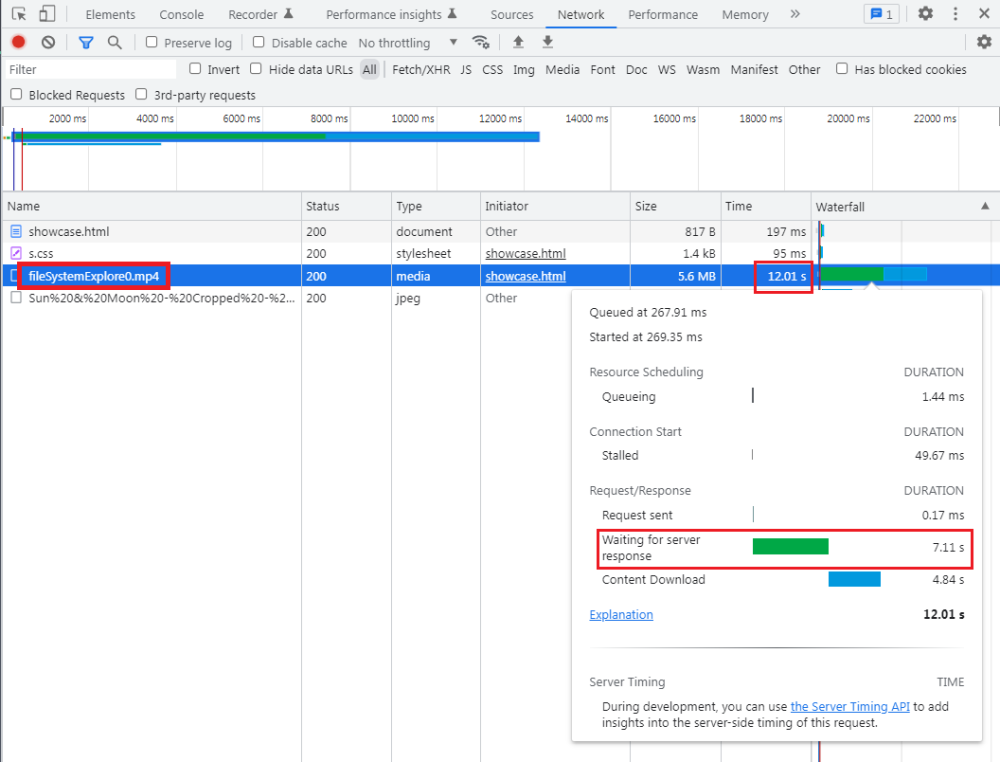This screenshot has height=762, width=1000.
Task: Open Network panel settings gear
Action: coord(984,42)
